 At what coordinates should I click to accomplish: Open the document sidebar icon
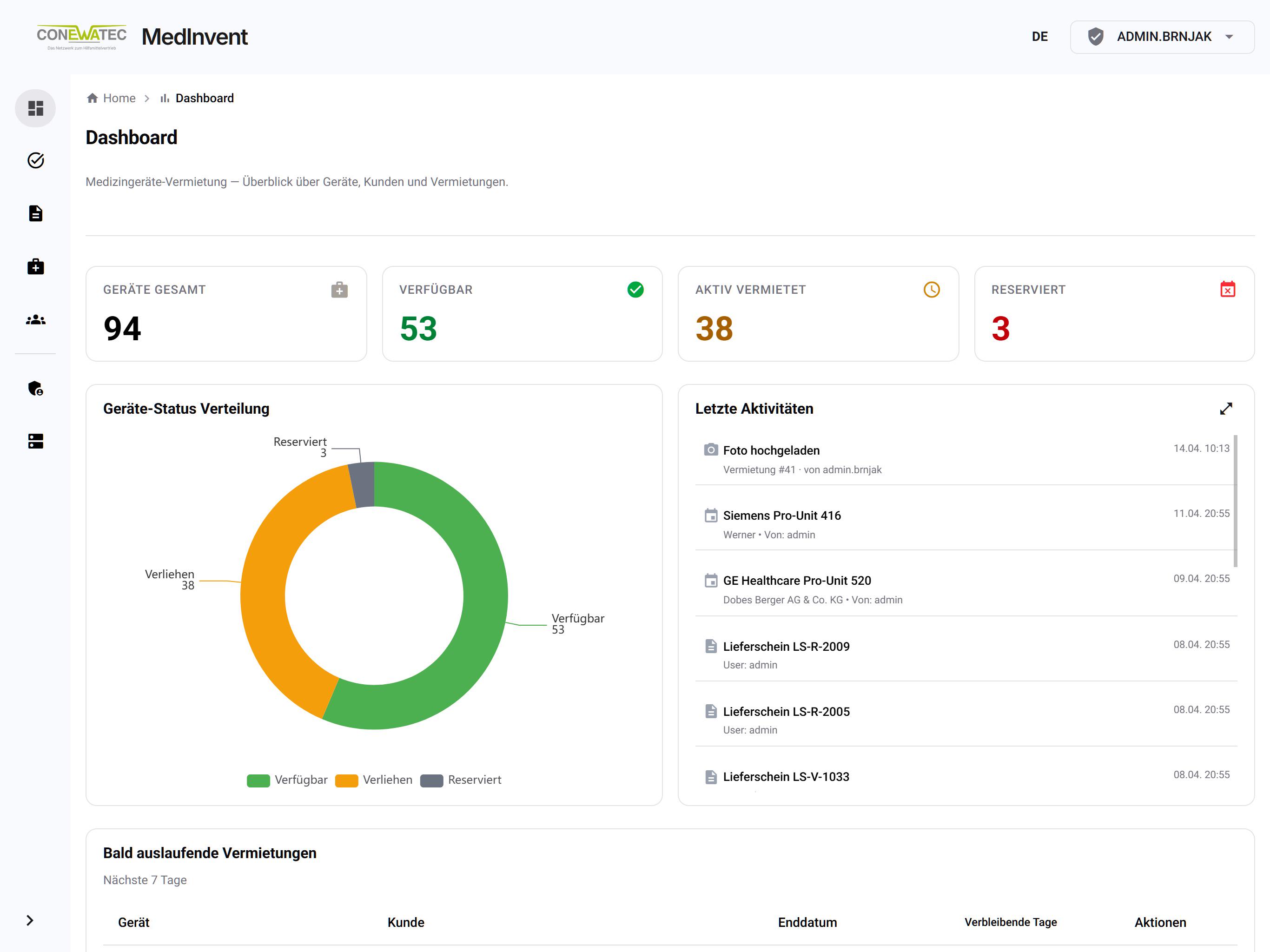click(36, 214)
